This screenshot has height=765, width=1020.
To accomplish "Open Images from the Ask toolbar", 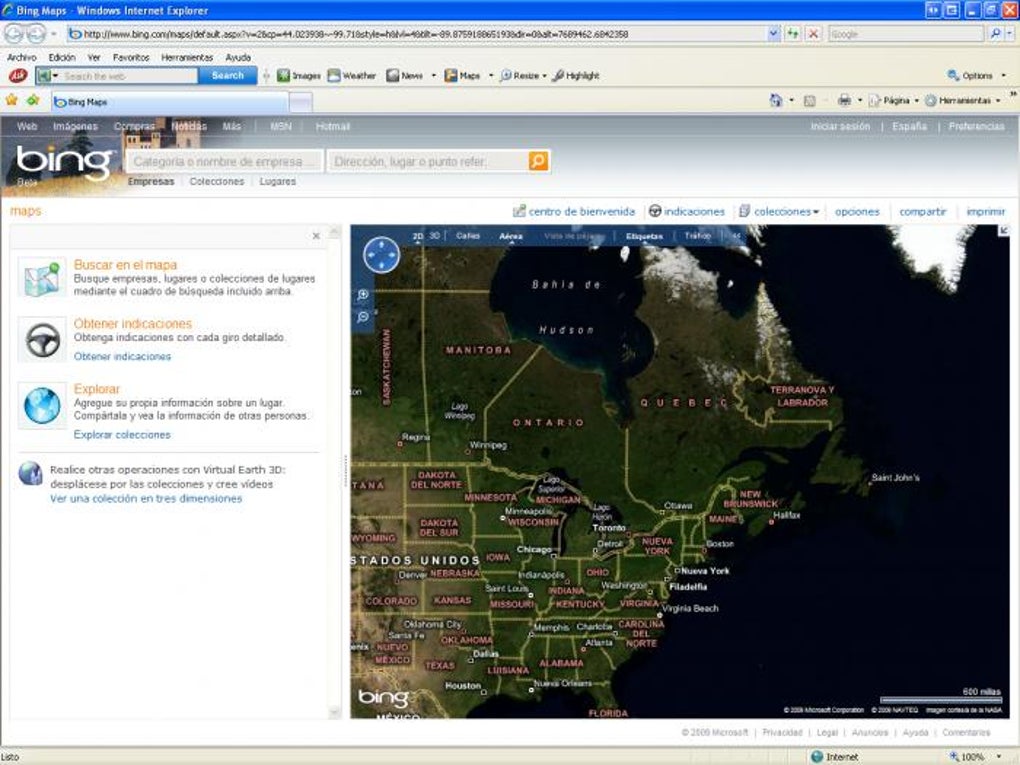I will point(299,76).
